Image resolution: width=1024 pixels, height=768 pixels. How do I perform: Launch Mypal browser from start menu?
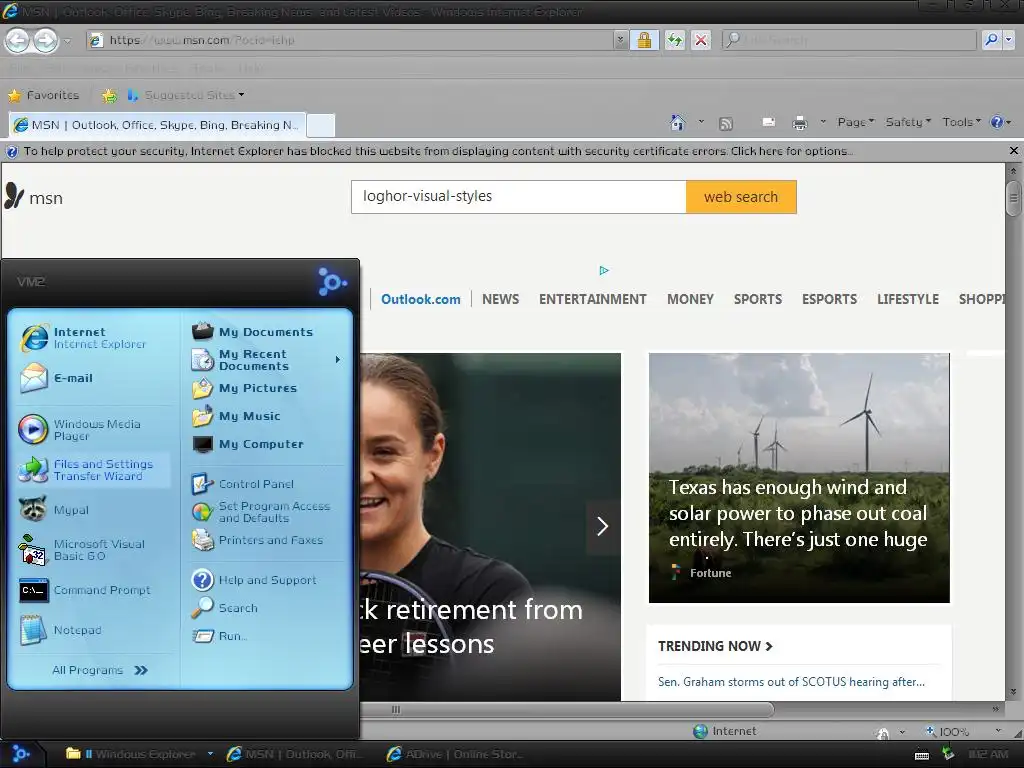tap(91, 510)
